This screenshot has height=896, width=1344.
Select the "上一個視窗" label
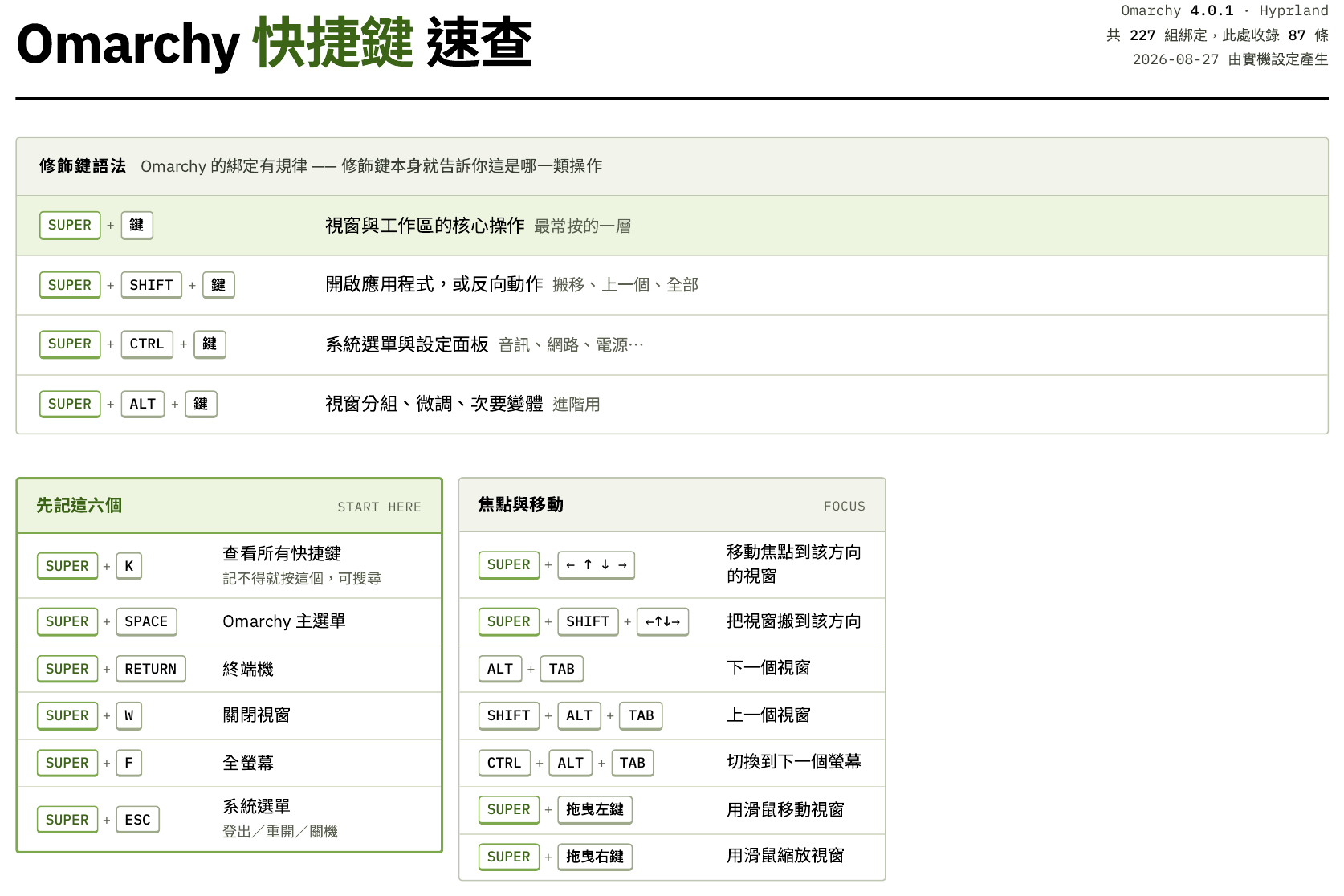(768, 715)
